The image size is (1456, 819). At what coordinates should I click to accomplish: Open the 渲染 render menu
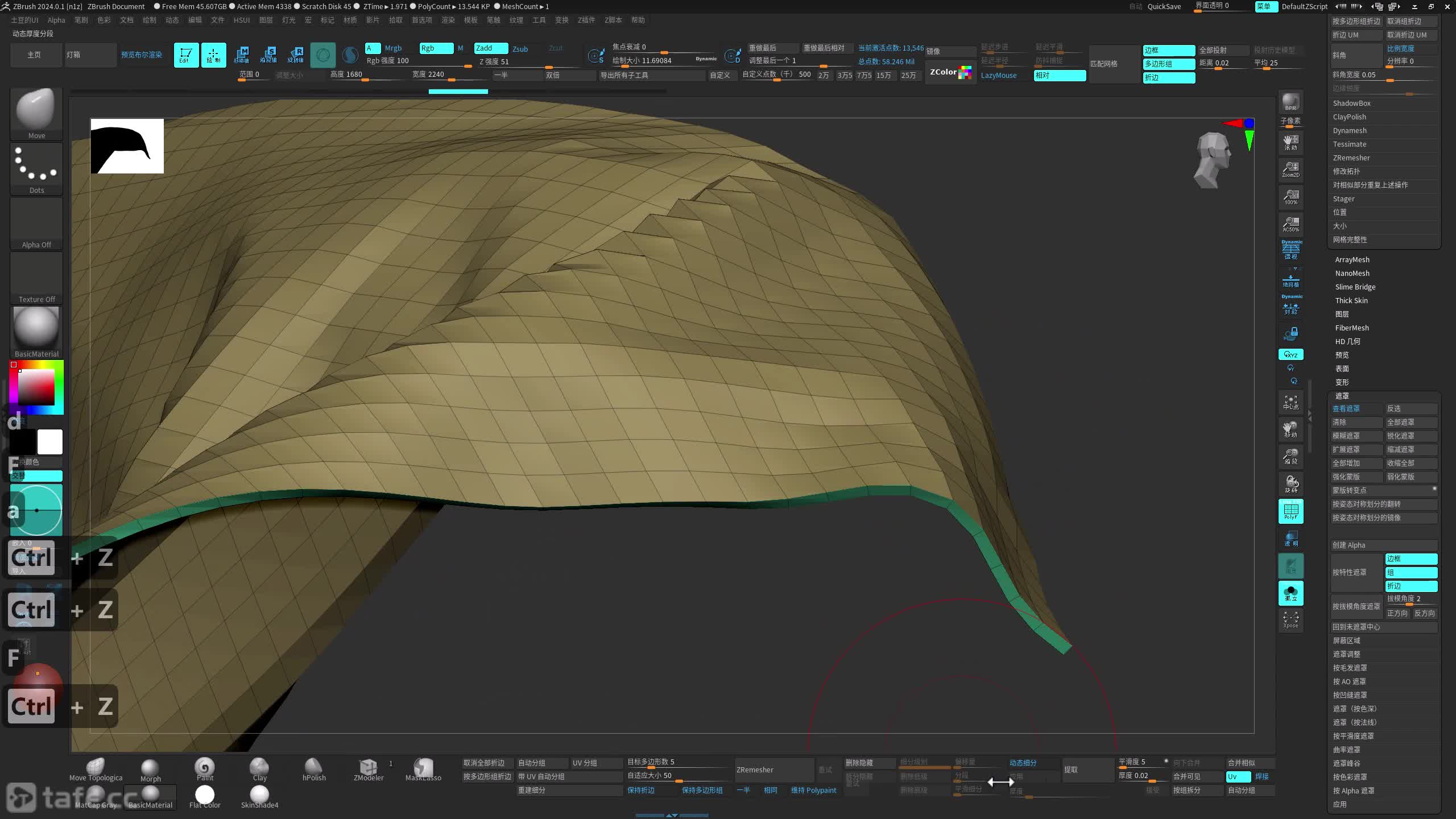tap(448, 20)
